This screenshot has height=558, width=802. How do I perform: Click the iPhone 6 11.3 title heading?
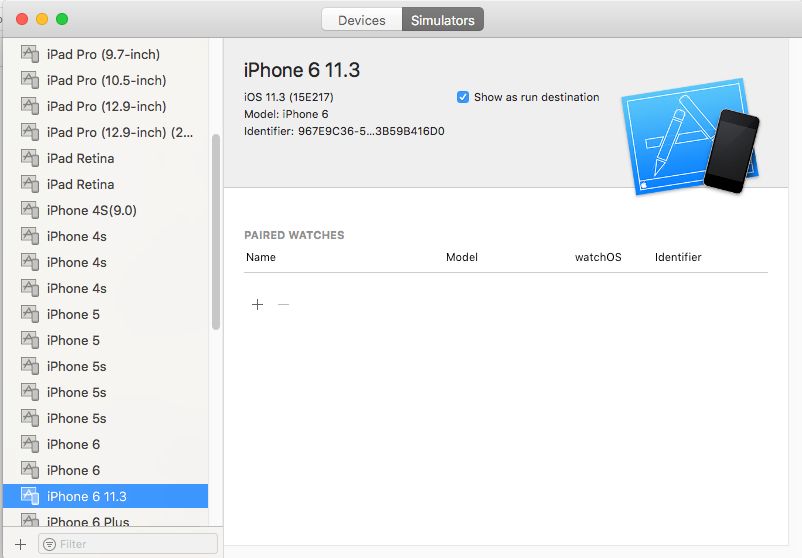pyautogui.click(x=302, y=70)
